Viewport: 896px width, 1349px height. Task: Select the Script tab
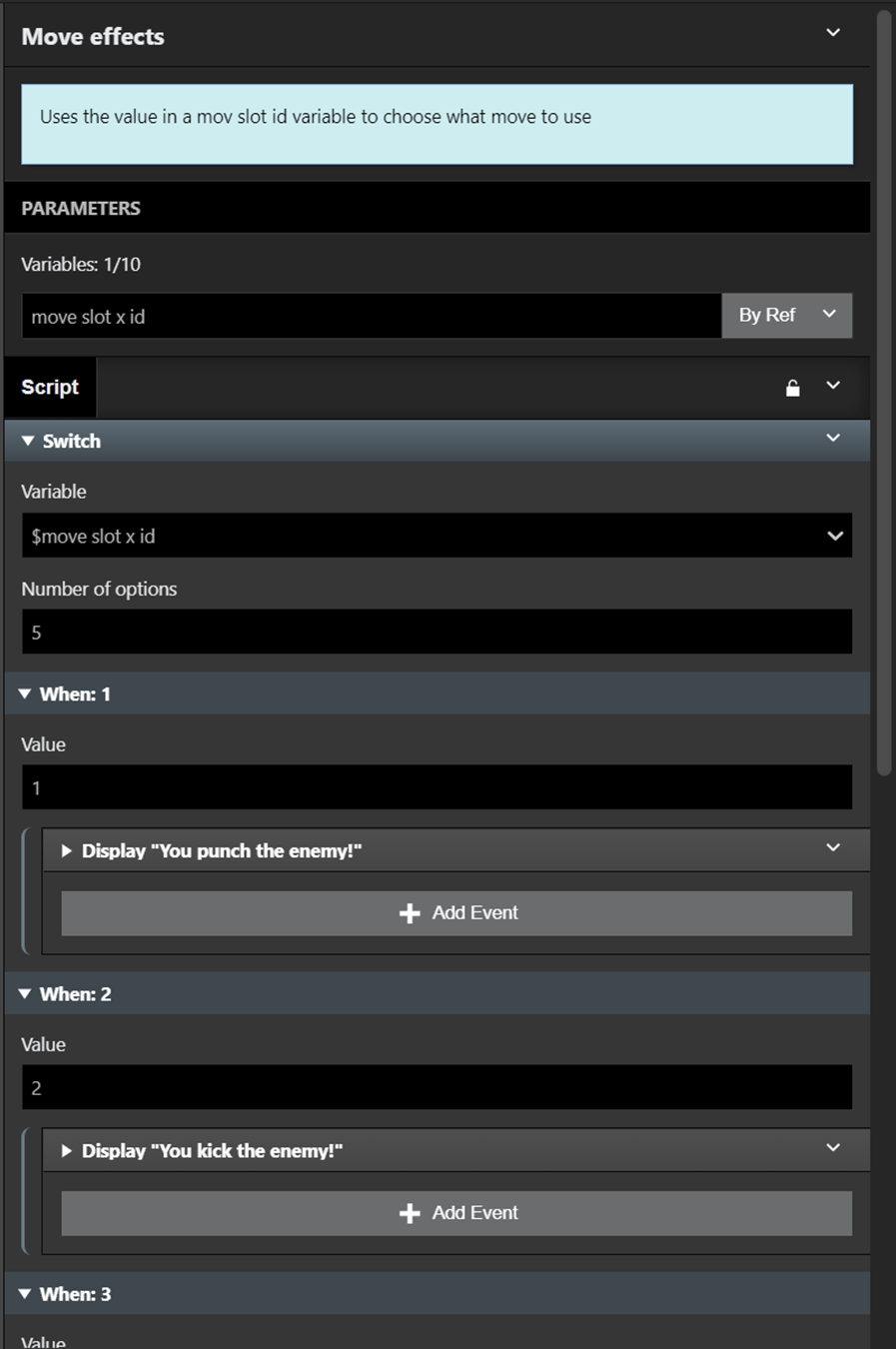[x=50, y=387]
